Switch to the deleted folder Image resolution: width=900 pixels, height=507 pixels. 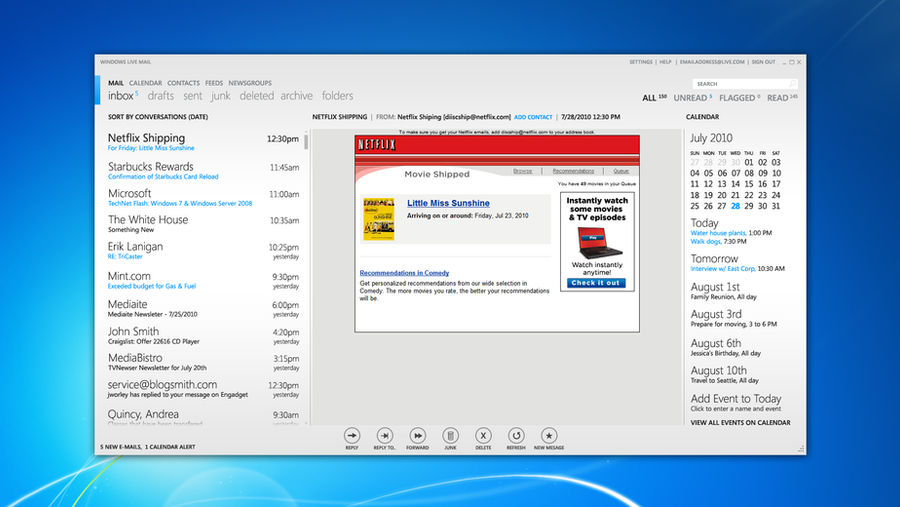[x=257, y=96]
